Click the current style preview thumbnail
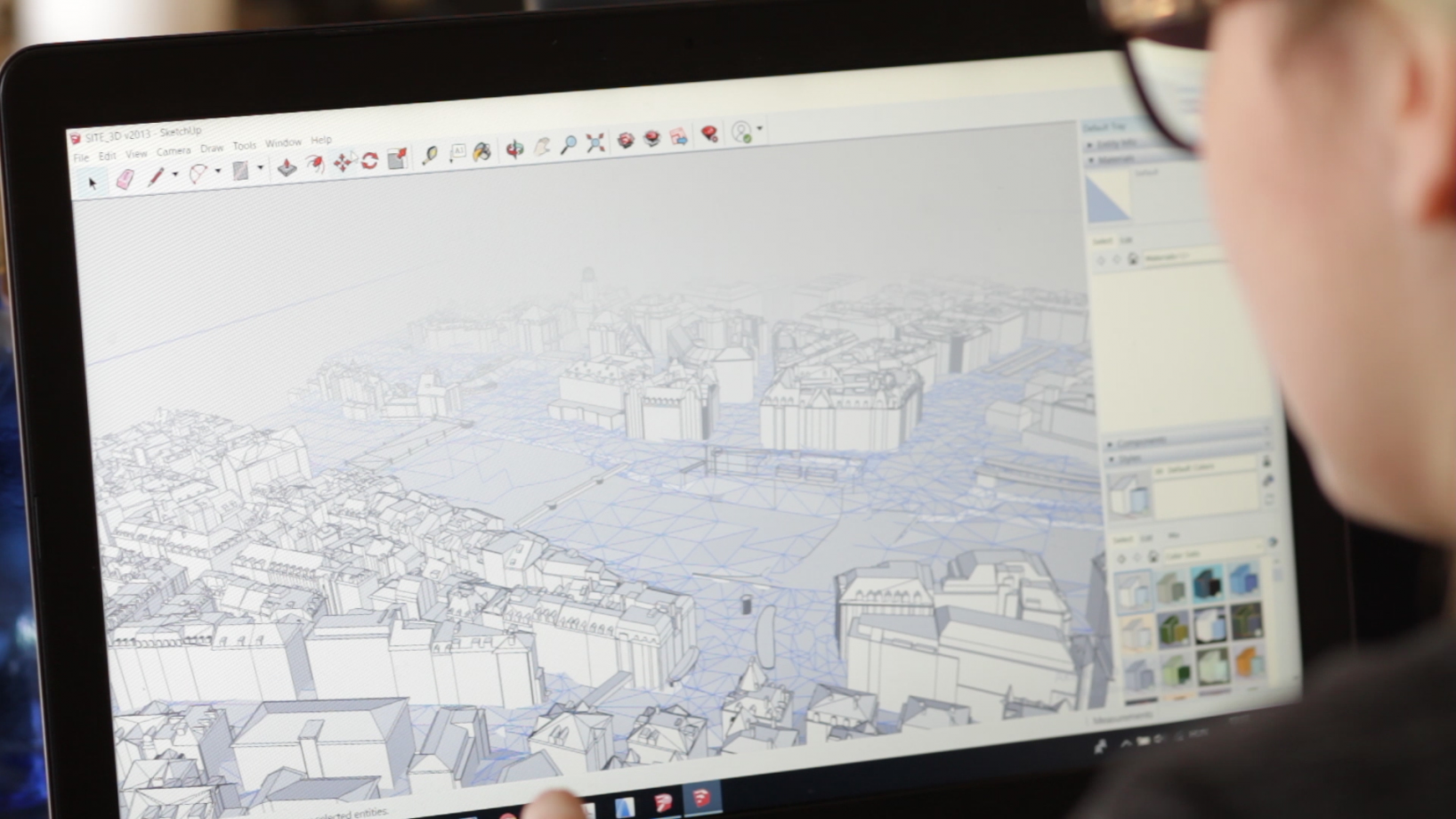The width and height of the screenshot is (1456, 819). tap(1128, 495)
